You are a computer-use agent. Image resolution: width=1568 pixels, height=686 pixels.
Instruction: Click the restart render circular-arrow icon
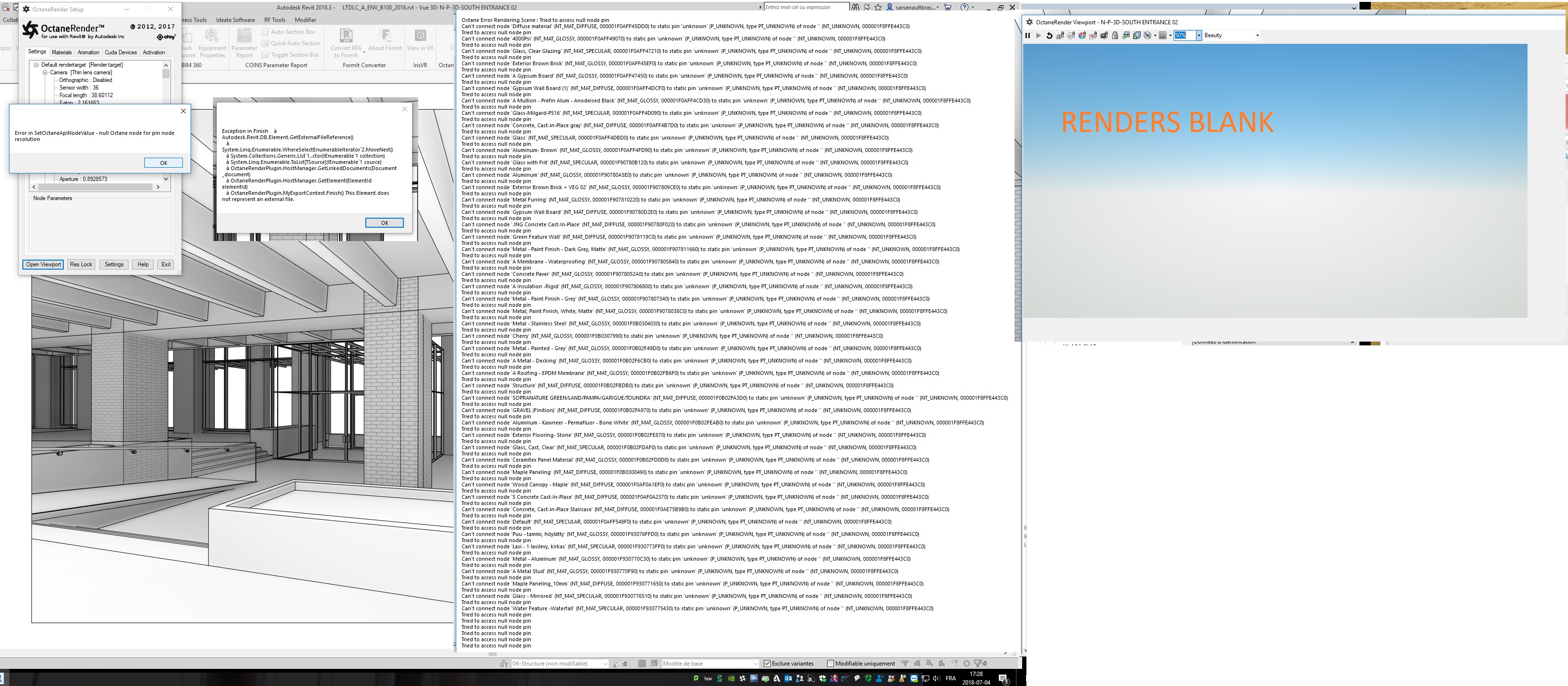point(1050,35)
